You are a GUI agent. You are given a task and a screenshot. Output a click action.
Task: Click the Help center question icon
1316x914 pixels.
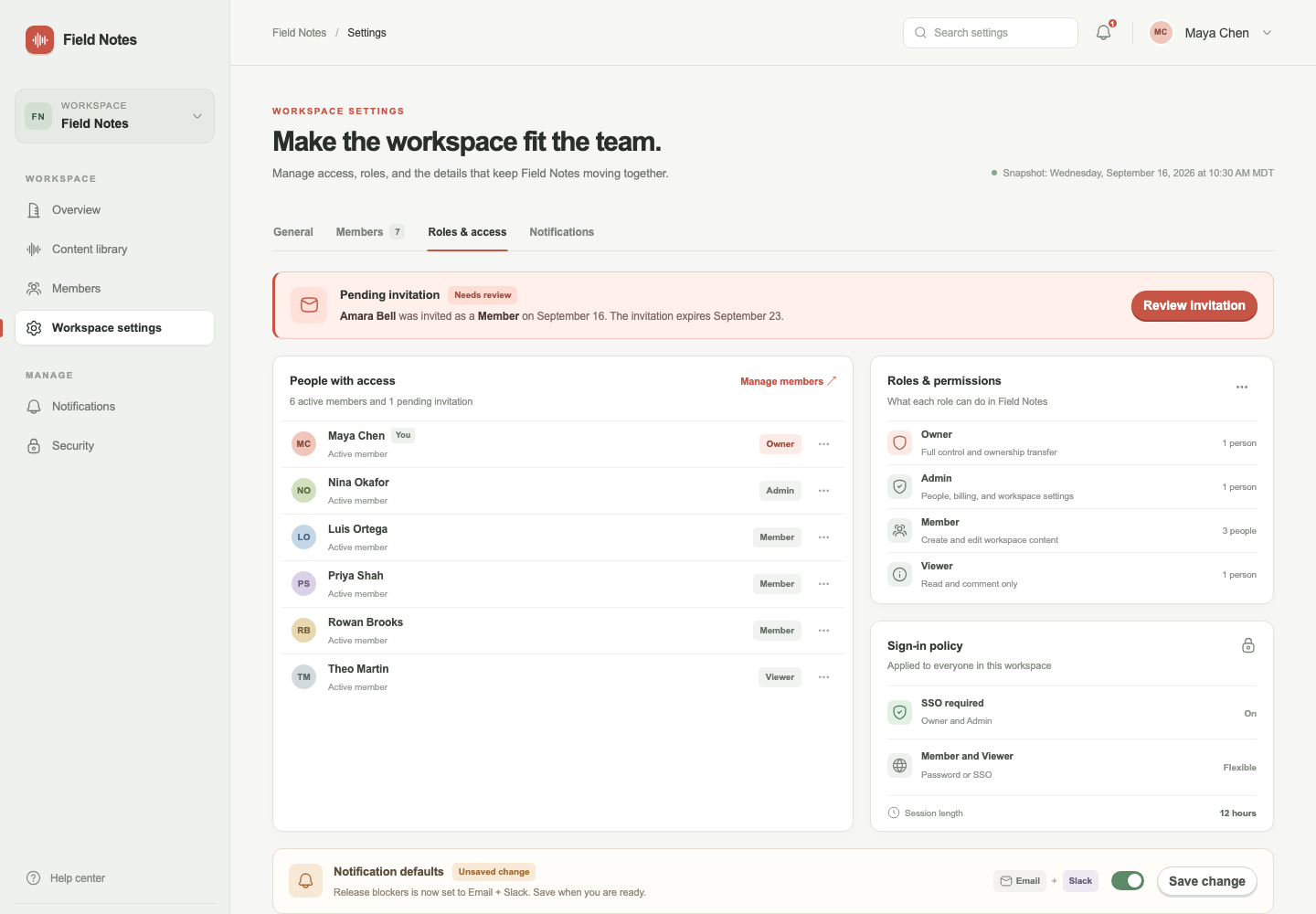point(34,878)
